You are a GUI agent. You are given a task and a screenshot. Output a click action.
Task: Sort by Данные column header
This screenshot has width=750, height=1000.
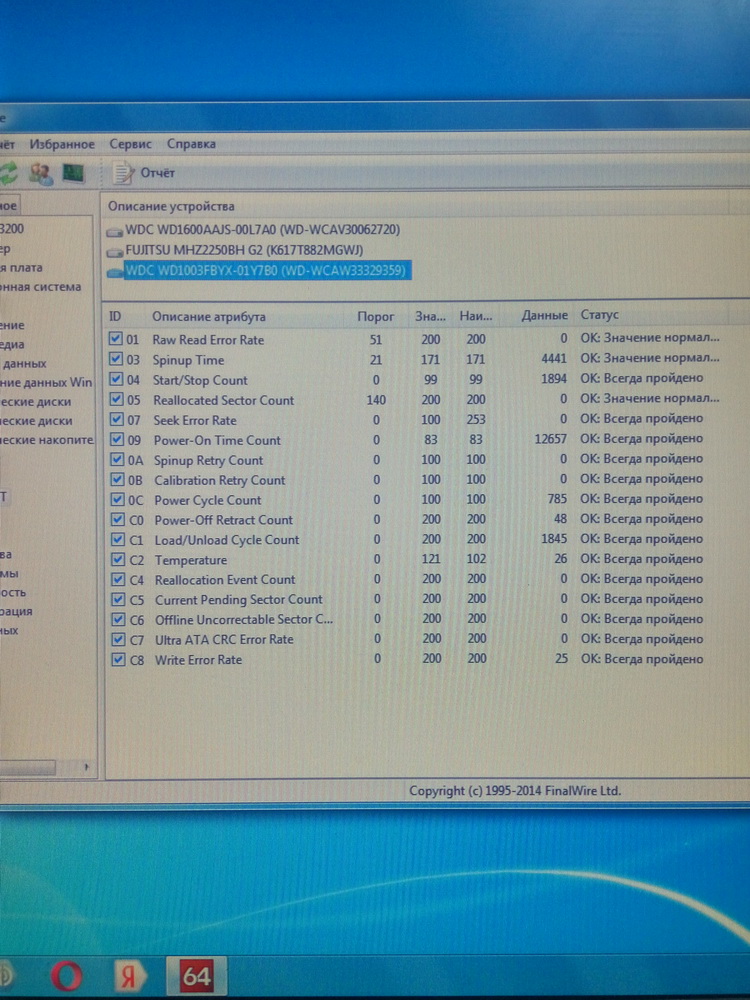tap(544, 315)
